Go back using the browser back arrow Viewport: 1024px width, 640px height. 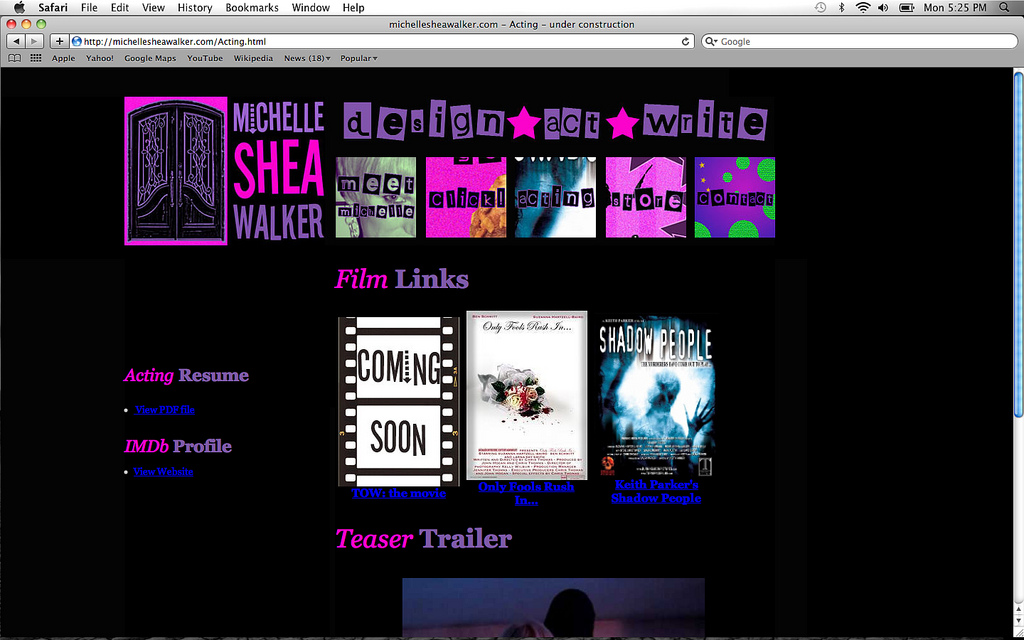tap(15, 41)
